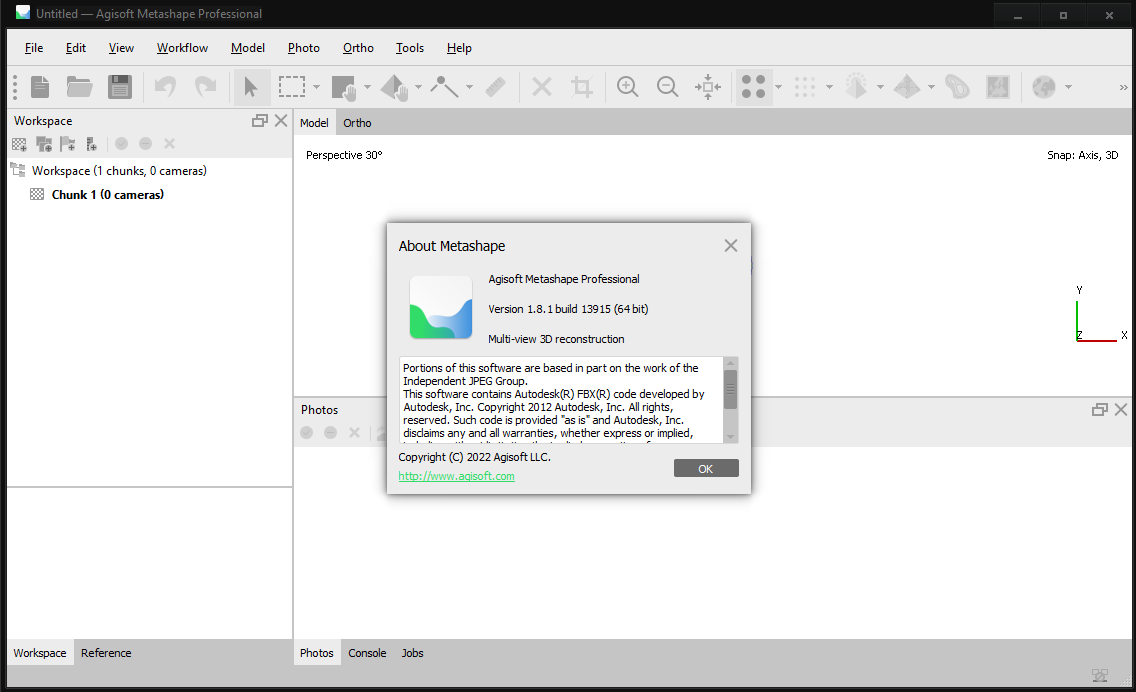Click Add Photos in the Workspace toolbar
The width and height of the screenshot is (1136, 692).
44,144
